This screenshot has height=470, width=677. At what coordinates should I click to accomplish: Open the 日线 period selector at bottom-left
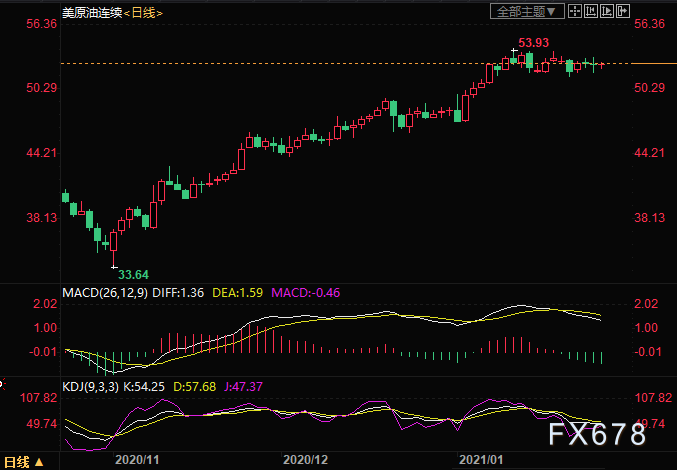click(x=23, y=462)
